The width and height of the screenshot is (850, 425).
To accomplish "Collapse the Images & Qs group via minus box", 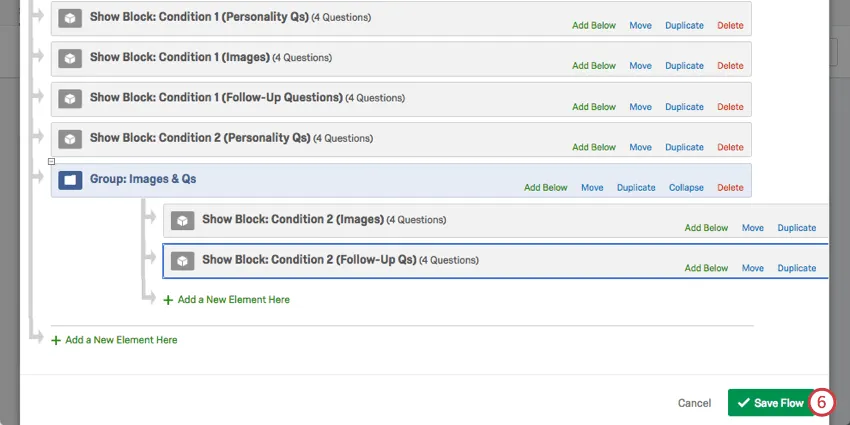I will pos(51,161).
